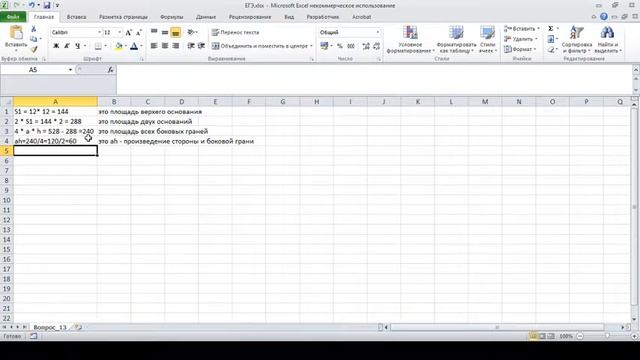Viewport: 640px width, 360px height.
Task: Click the Decrease Indent icon
Action: [x=191, y=46]
